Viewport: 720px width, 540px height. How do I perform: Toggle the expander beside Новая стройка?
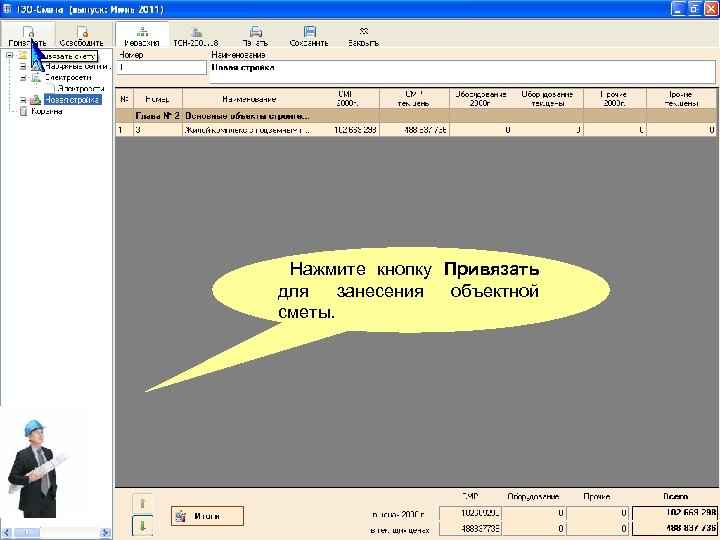point(23,100)
